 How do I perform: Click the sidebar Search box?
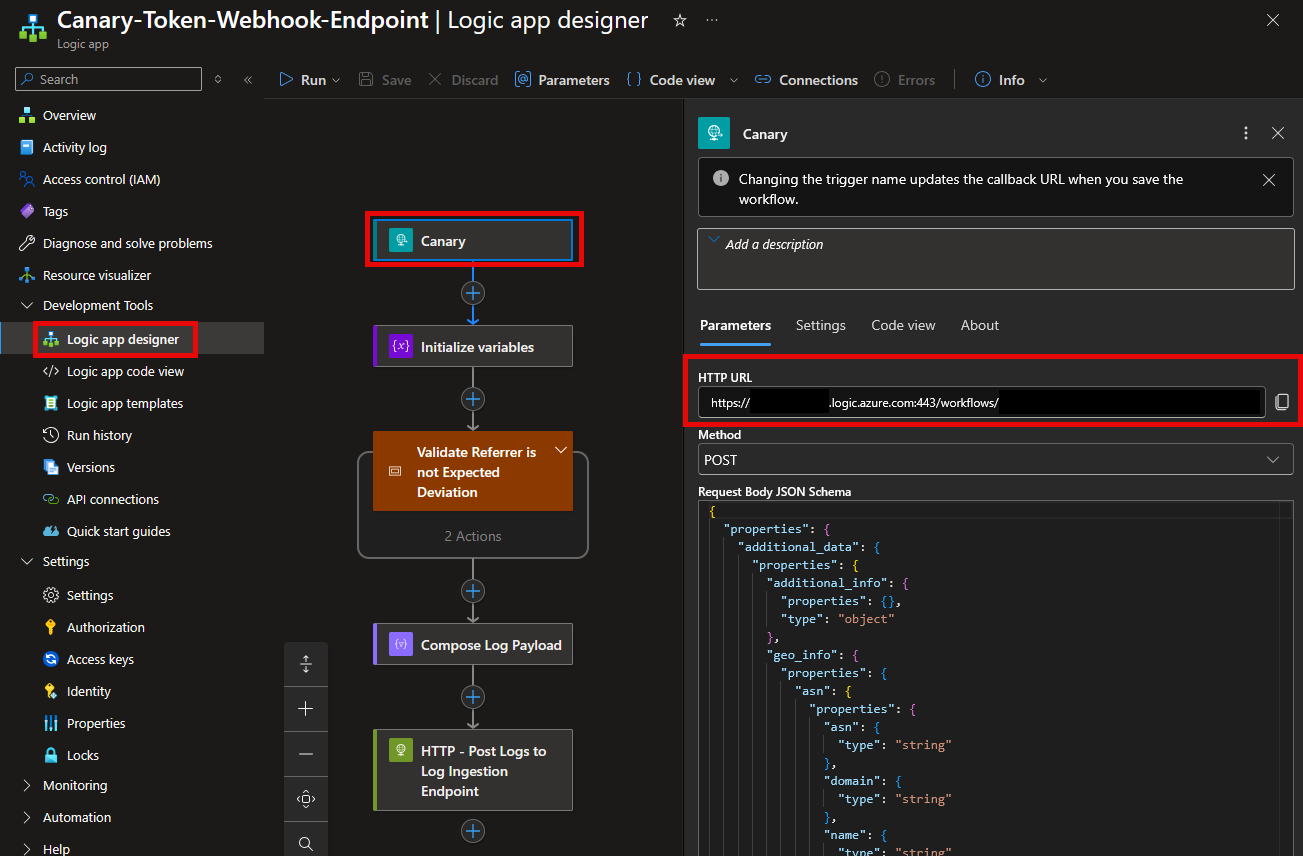tap(108, 79)
